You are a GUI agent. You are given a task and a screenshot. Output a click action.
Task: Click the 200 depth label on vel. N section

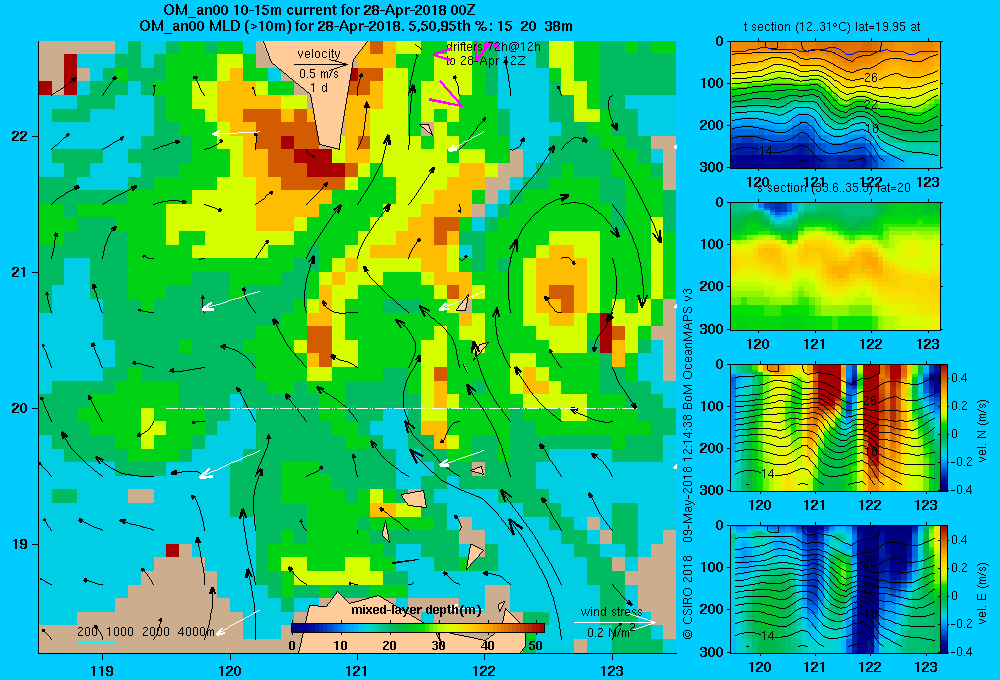tap(712, 448)
